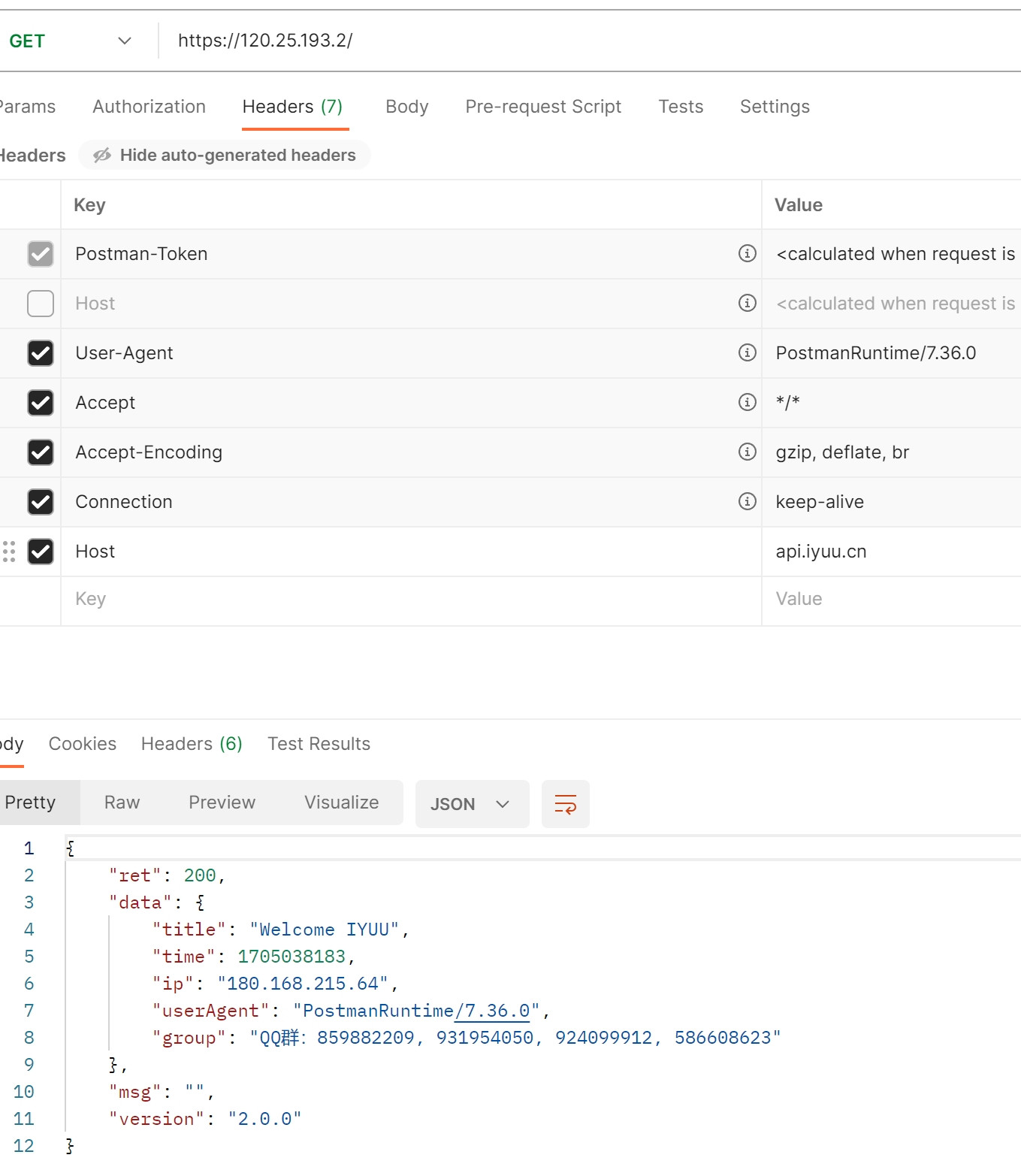Click the request URL field
Image resolution: width=1021 pixels, height=1176 pixels.
coord(526,41)
